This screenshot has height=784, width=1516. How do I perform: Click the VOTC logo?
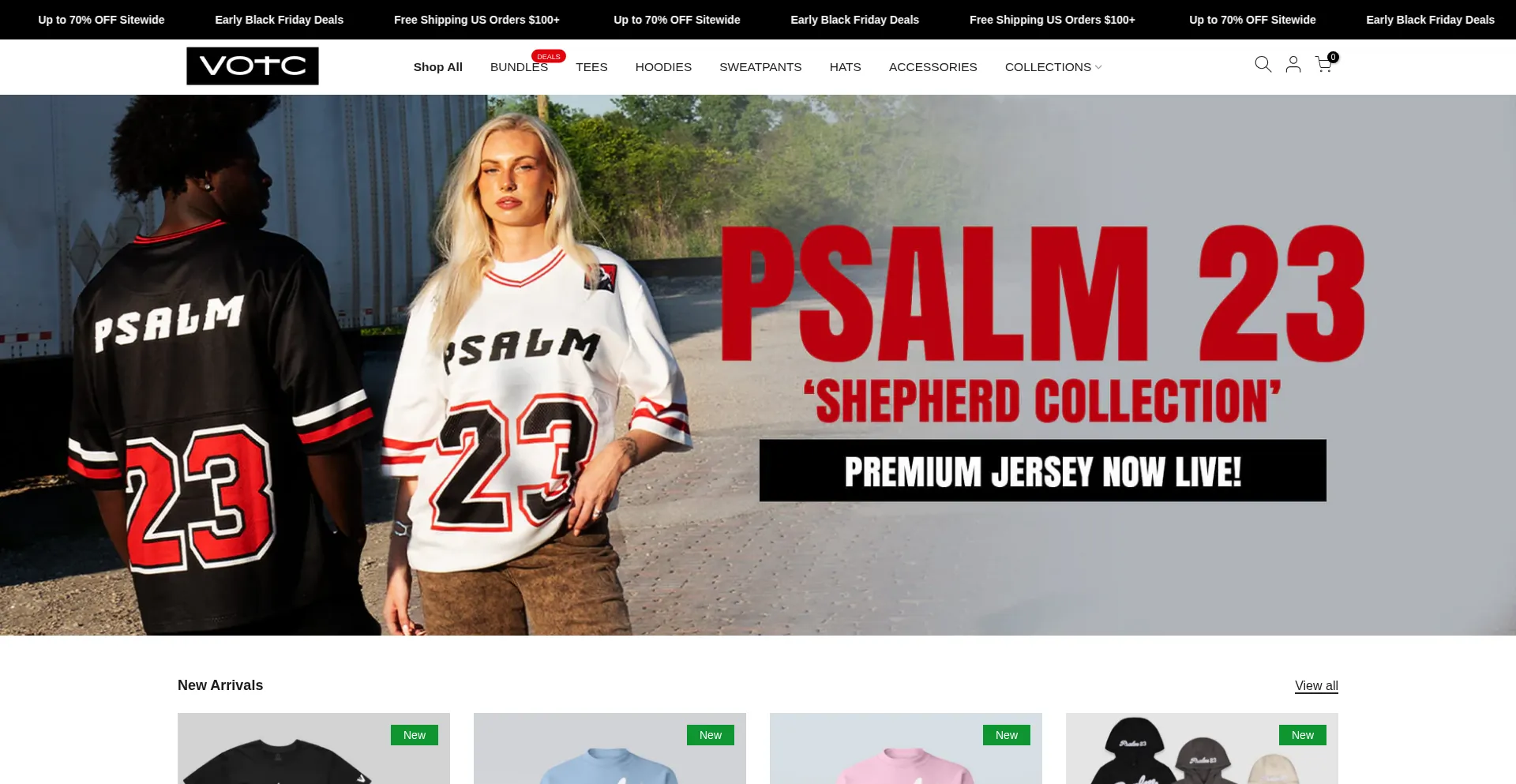click(x=253, y=66)
